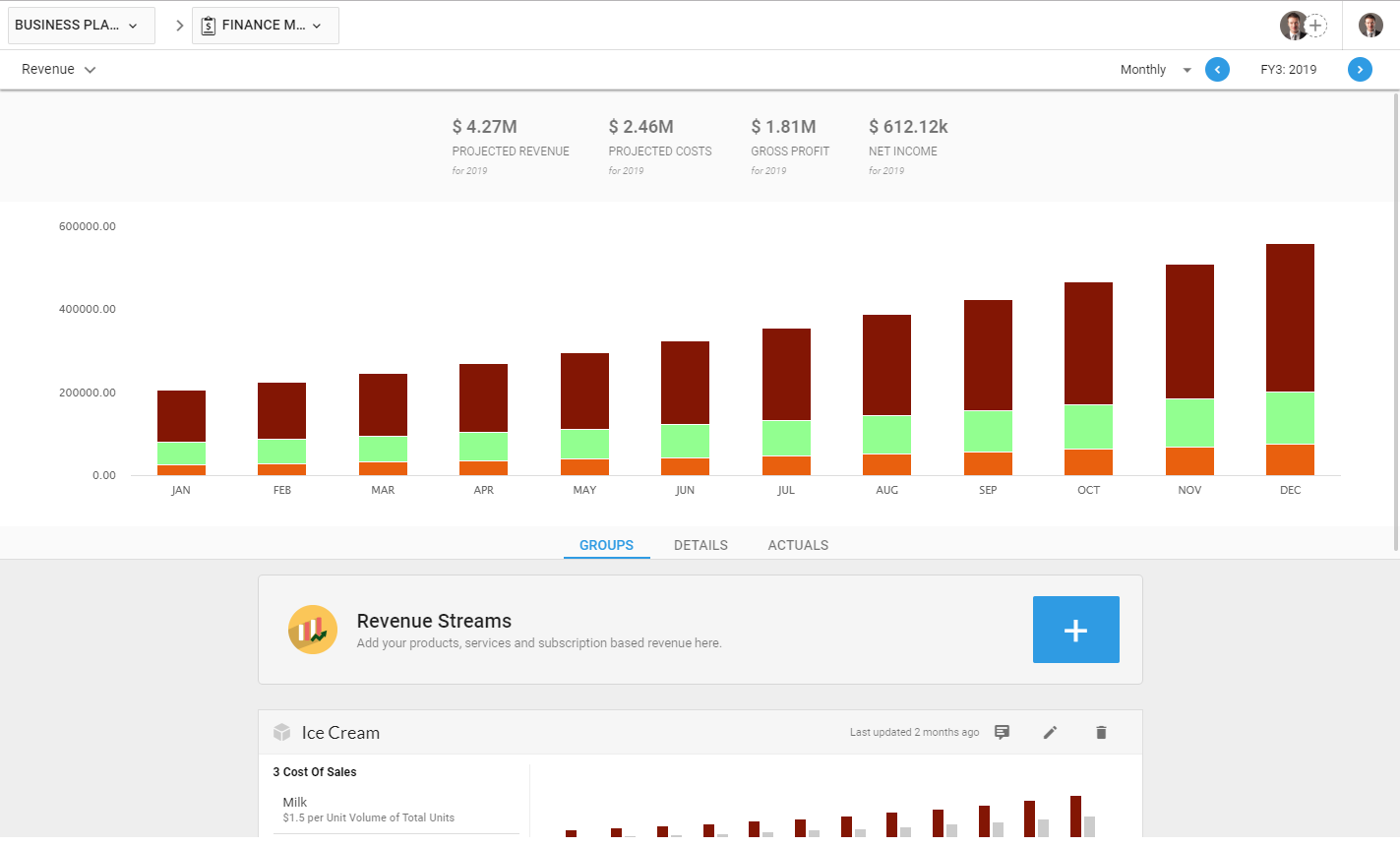Click the Revenue Streams chart icon
The height and width of the screenshot is (847, 1400).
pos(313,630)
